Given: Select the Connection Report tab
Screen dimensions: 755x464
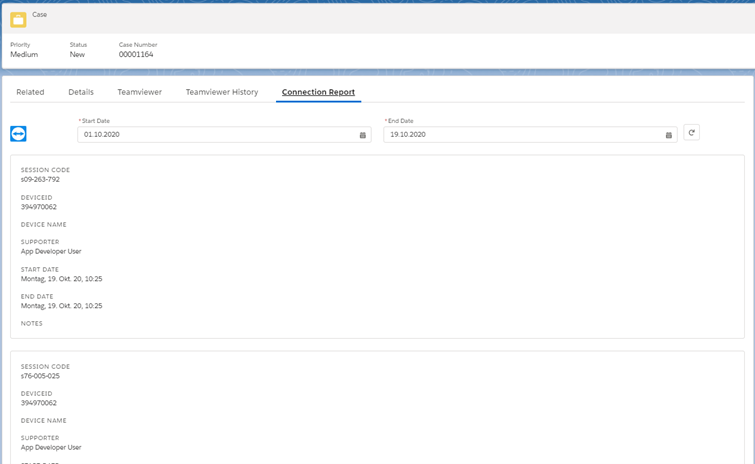Looking at the screenshot, I should coord(318,92).
